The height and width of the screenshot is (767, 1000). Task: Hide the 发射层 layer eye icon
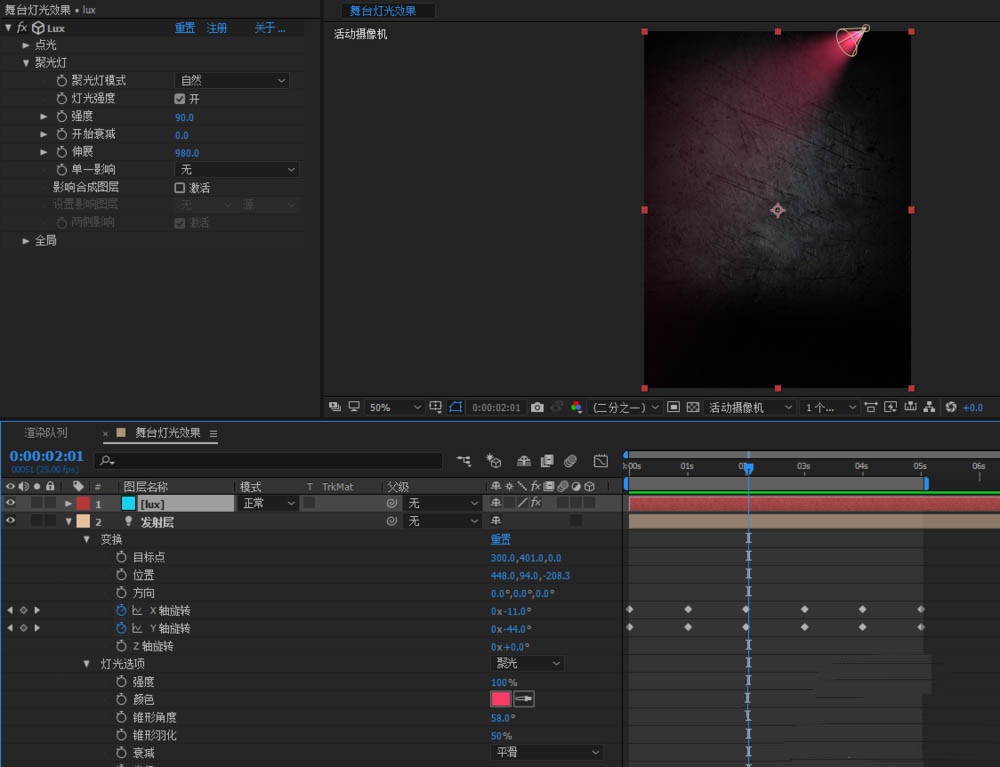click(10, 521)
